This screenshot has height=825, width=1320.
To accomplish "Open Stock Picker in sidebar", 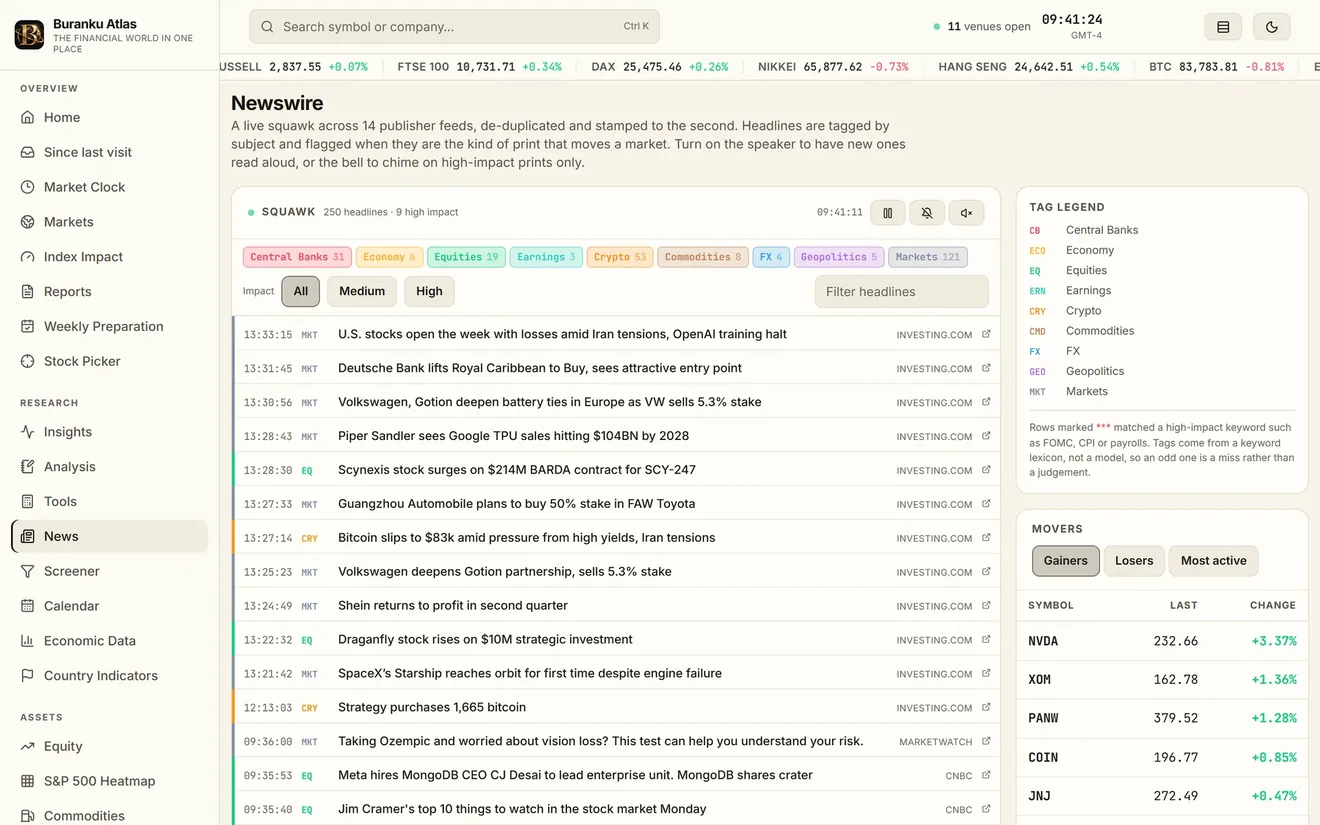I will coord(109,361).
